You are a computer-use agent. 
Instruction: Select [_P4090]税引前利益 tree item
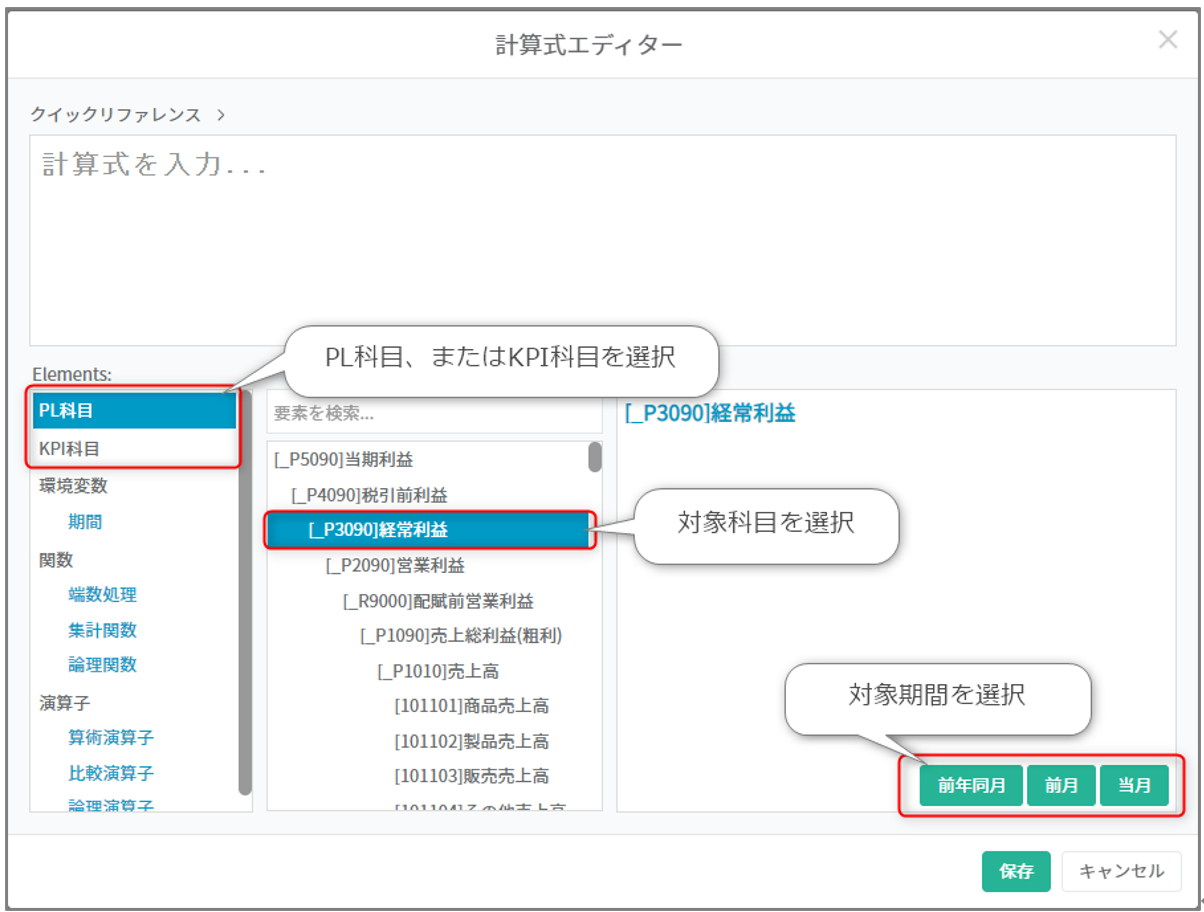(x=369, y=495)
